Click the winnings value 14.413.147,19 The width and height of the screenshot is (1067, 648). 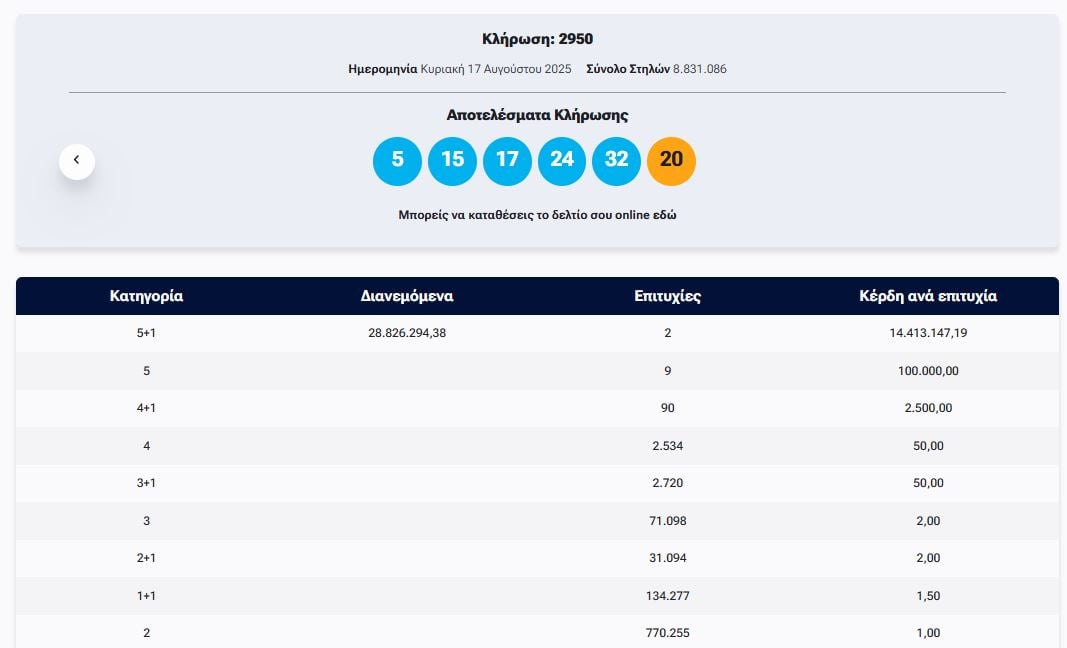928,333
